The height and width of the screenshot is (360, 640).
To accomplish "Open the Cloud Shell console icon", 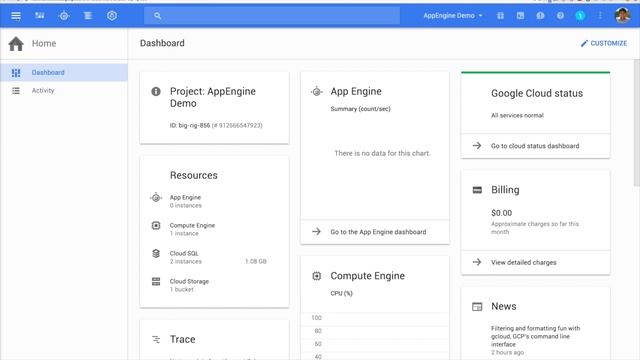I will [x=520, y=16].
